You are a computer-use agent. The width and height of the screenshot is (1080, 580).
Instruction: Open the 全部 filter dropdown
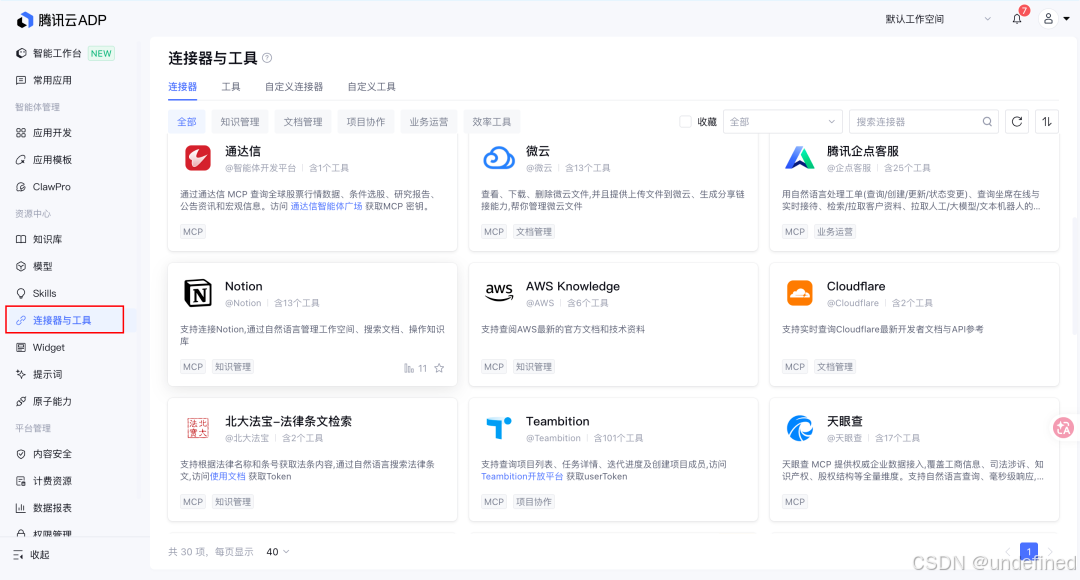[x=782, y=122]
